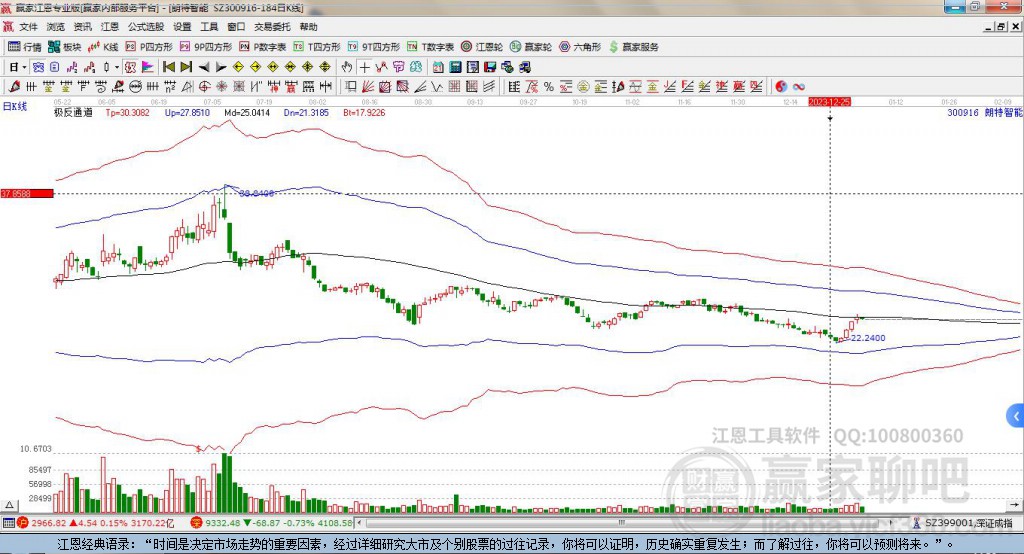Select the hand pan tool
This screenshot has height=554, width=1024.
(347, 67)
